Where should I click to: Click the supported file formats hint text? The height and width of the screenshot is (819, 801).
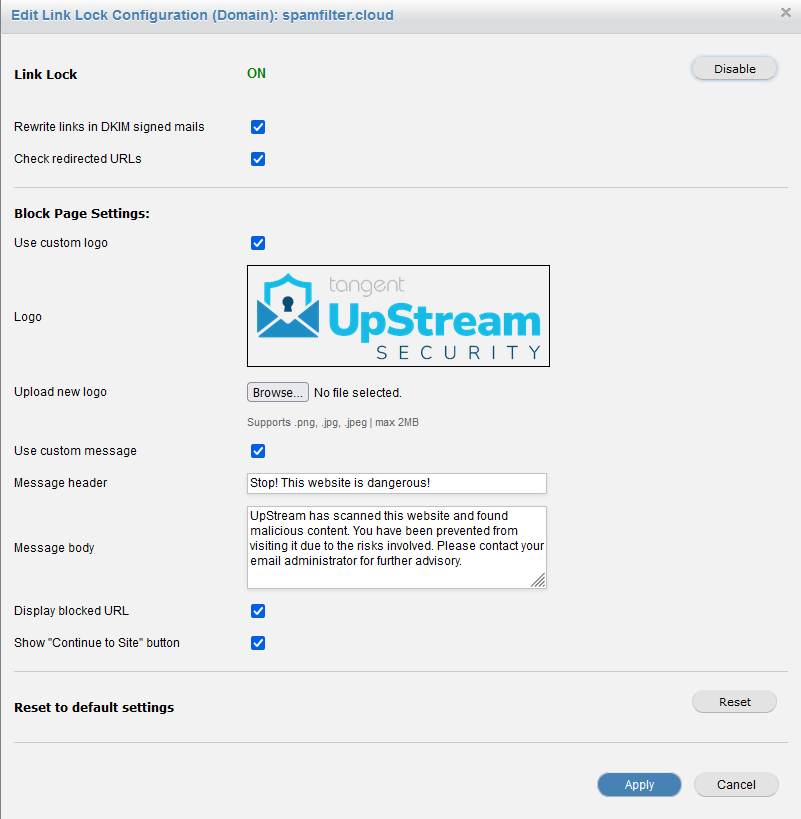point(333,423)
